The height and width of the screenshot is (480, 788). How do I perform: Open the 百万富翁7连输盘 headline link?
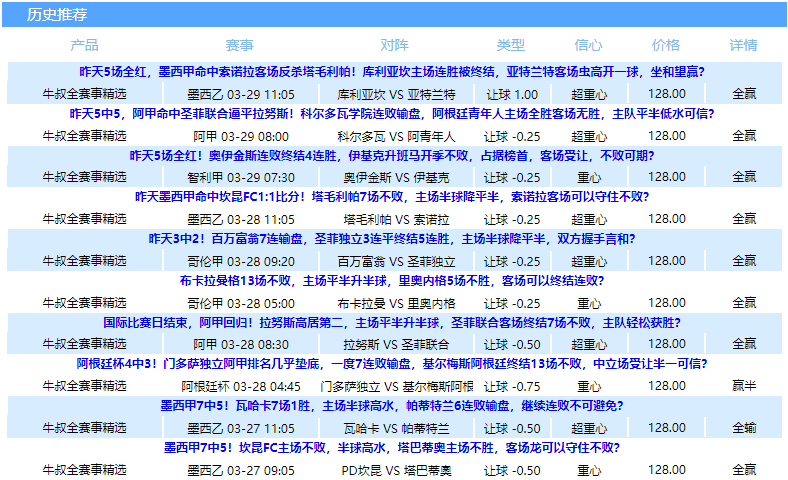point(392,239)
